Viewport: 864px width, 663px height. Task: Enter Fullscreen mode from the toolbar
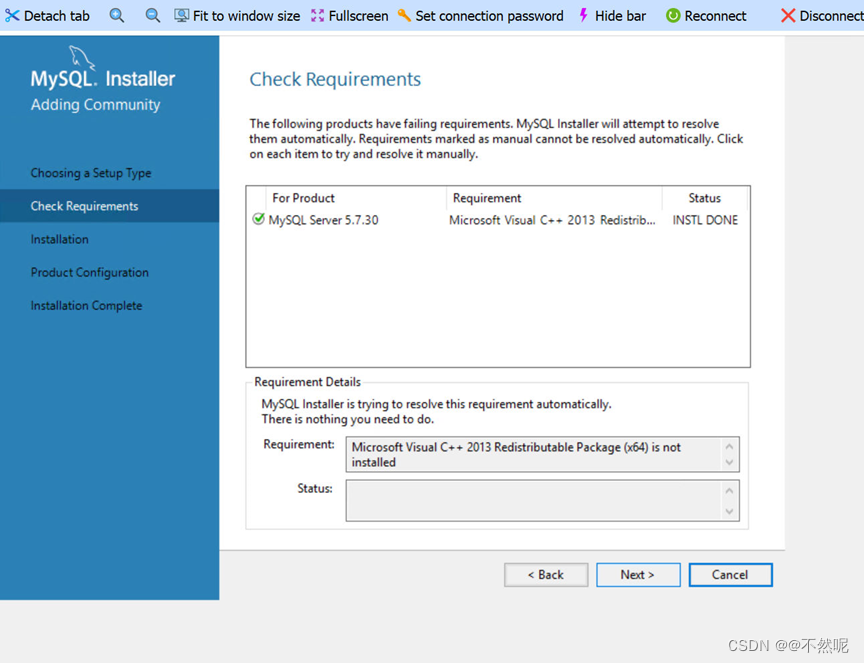(x=349, y=16)
